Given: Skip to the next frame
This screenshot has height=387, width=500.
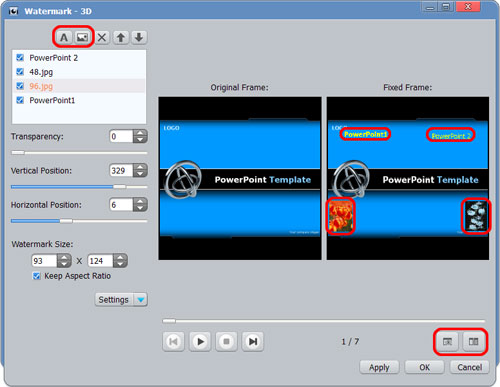Looking at the screenshot, I should pyautogui.click(x=253, y=341).
